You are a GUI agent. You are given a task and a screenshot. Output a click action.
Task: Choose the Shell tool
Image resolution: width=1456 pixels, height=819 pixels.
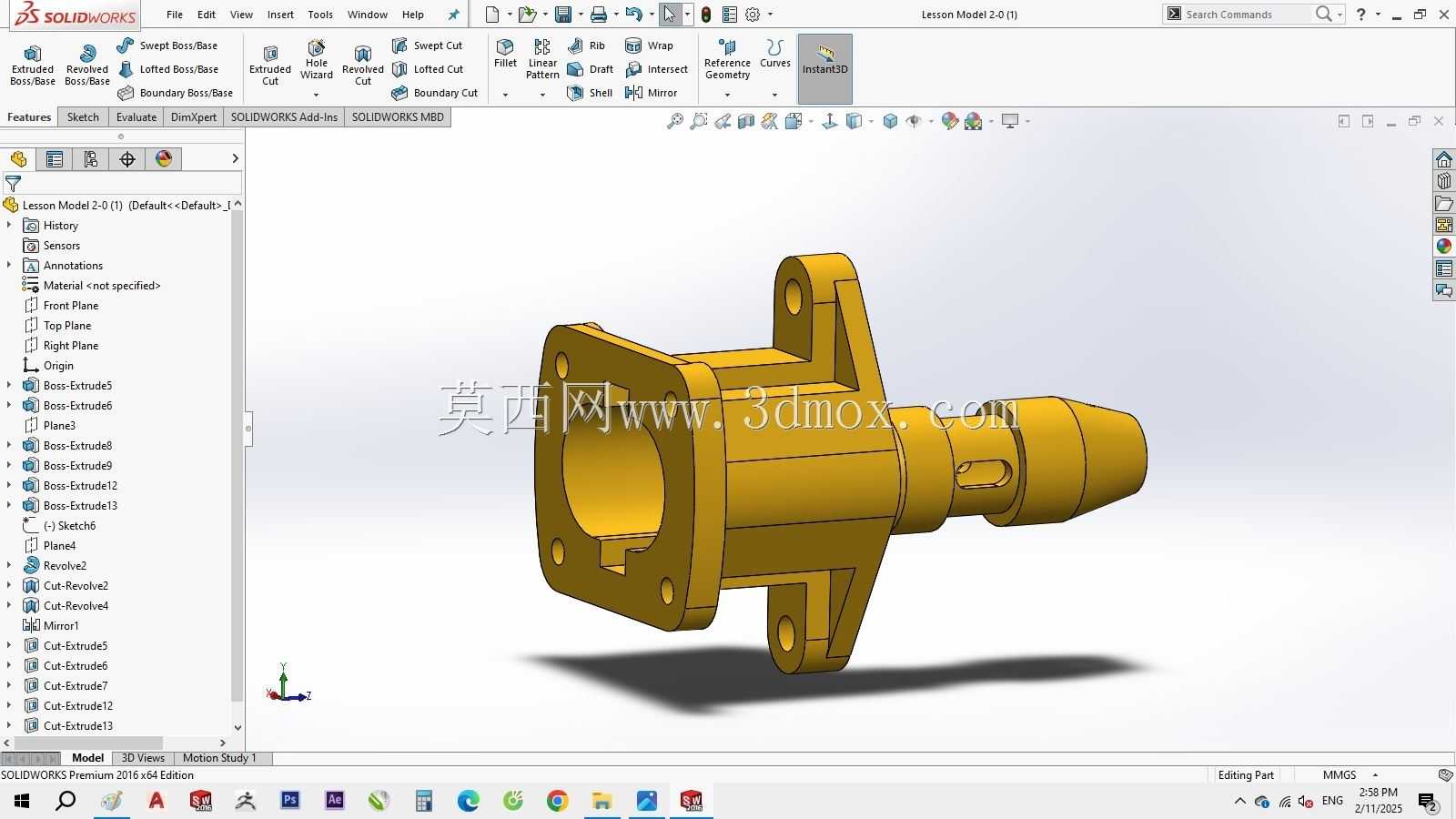pos(590,93)
